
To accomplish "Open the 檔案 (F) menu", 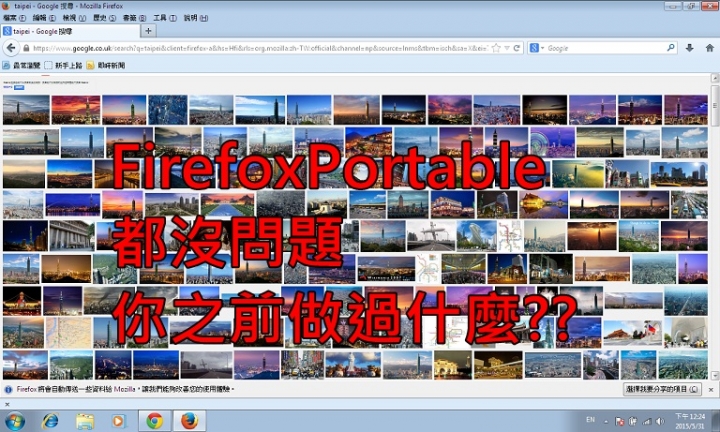I will pos(14,18).
